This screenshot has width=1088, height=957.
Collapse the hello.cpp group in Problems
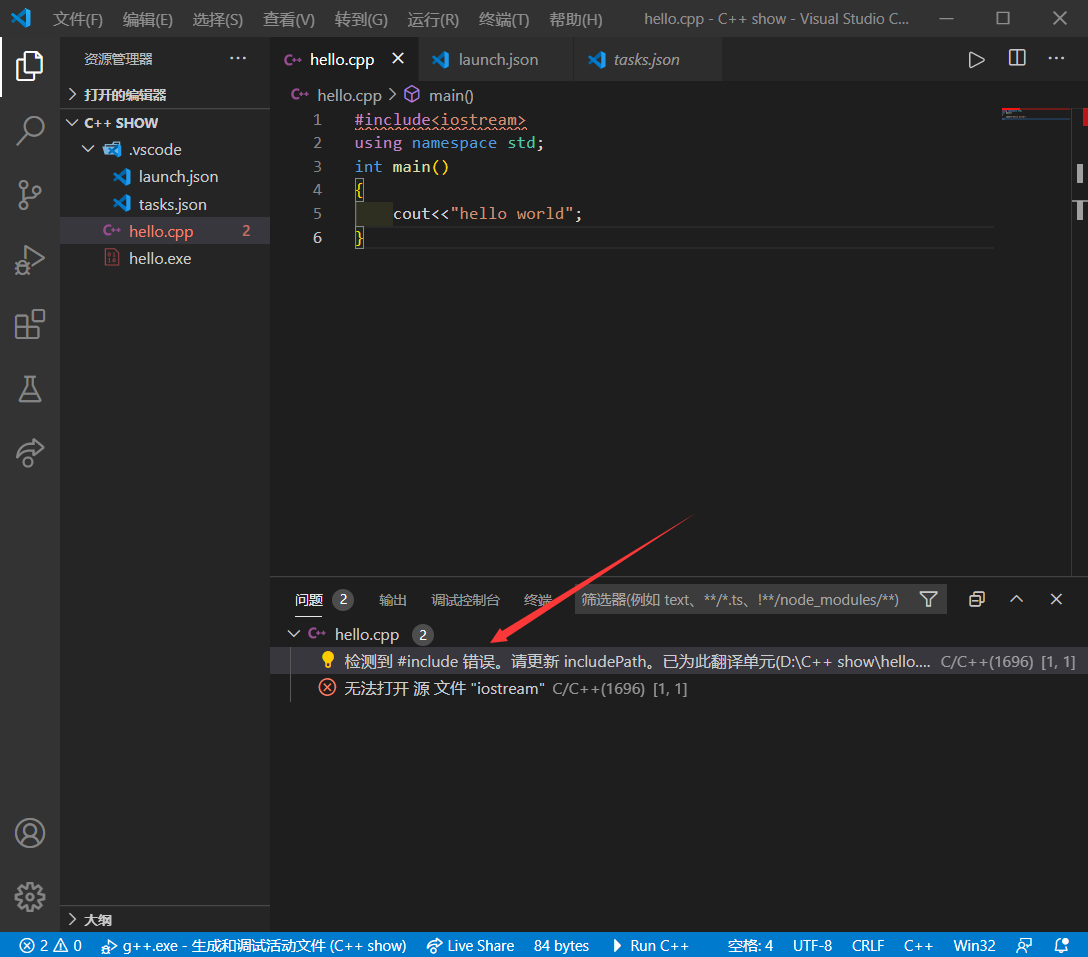click(294, 633)
